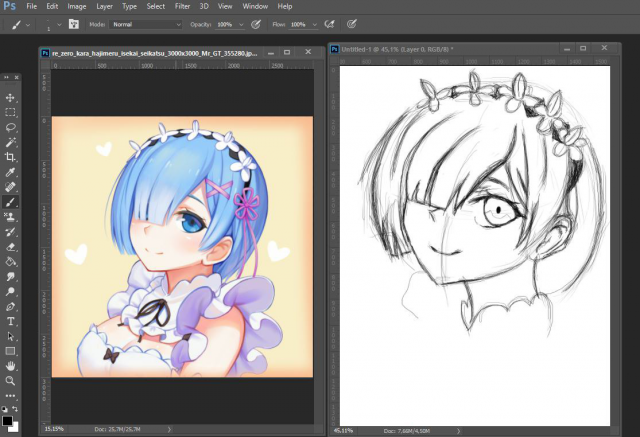Open the Type menu
Viewport: 640px width, 437px height.
(129, 7)
